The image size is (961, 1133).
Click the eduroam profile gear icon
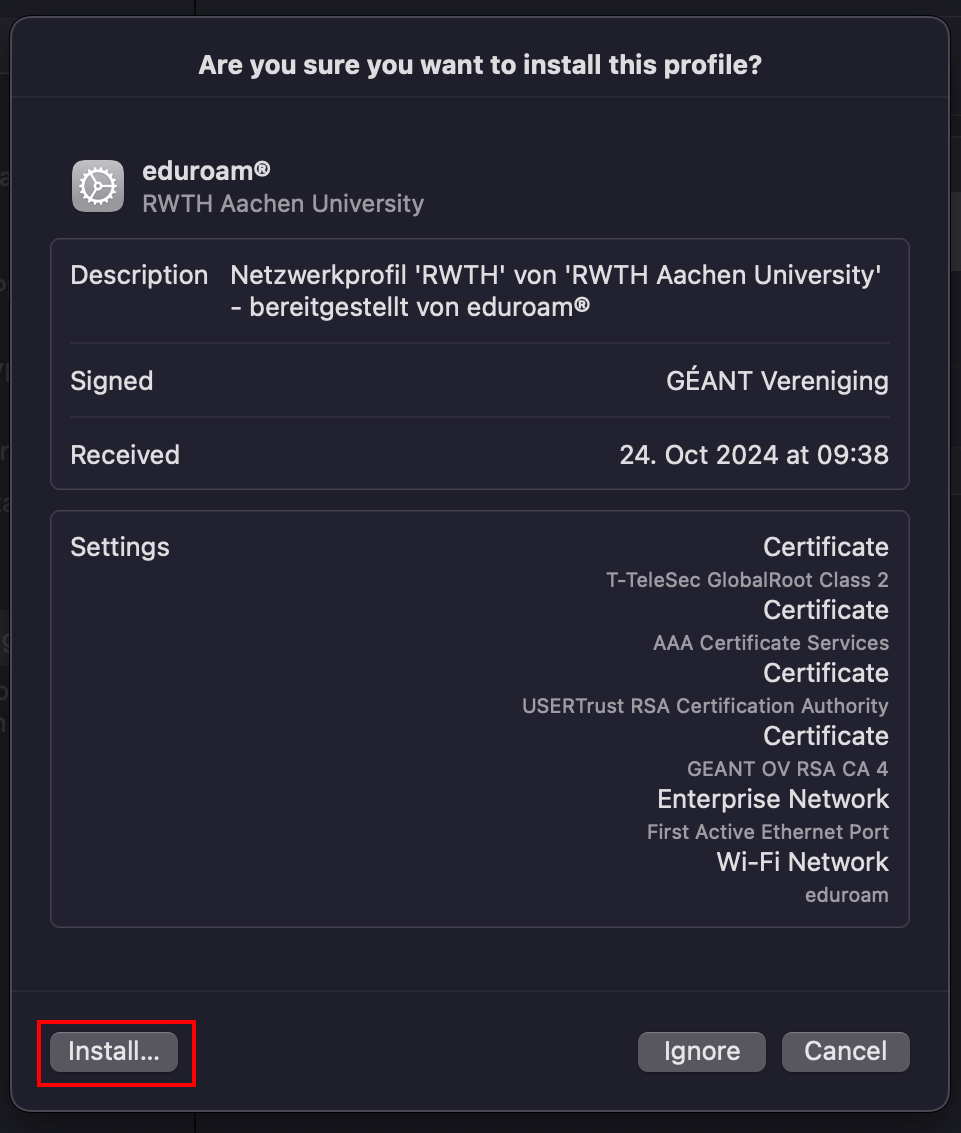click(97, 186)
